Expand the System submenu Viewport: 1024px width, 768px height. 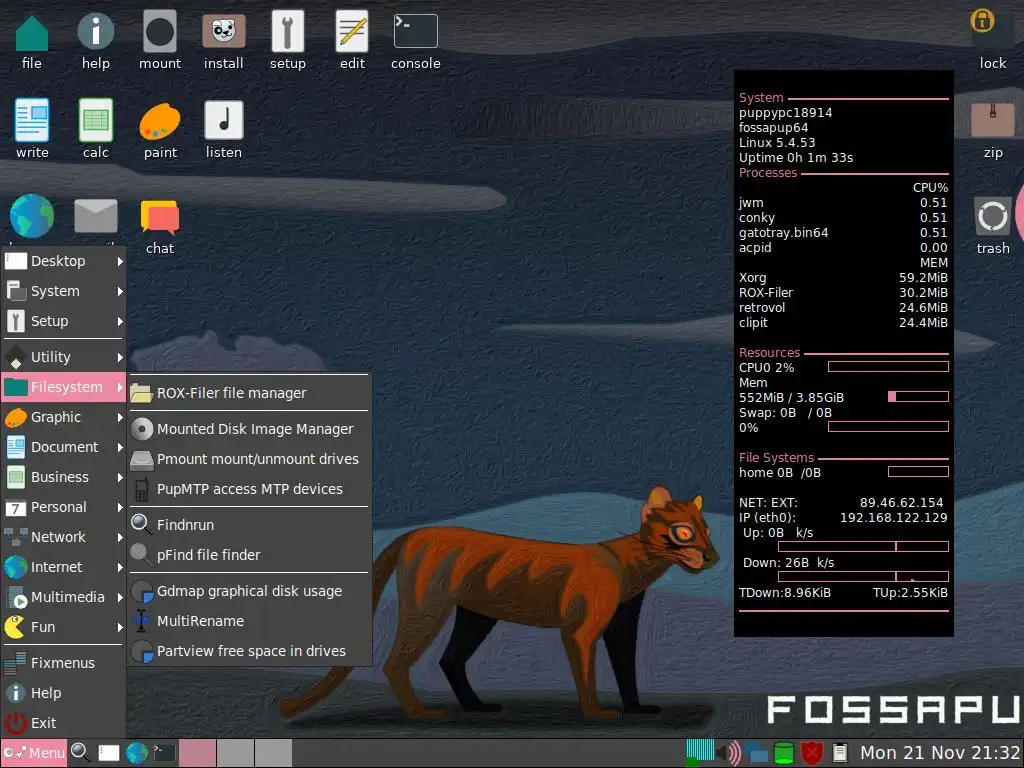pyautogui.click(x=63, y=291)
